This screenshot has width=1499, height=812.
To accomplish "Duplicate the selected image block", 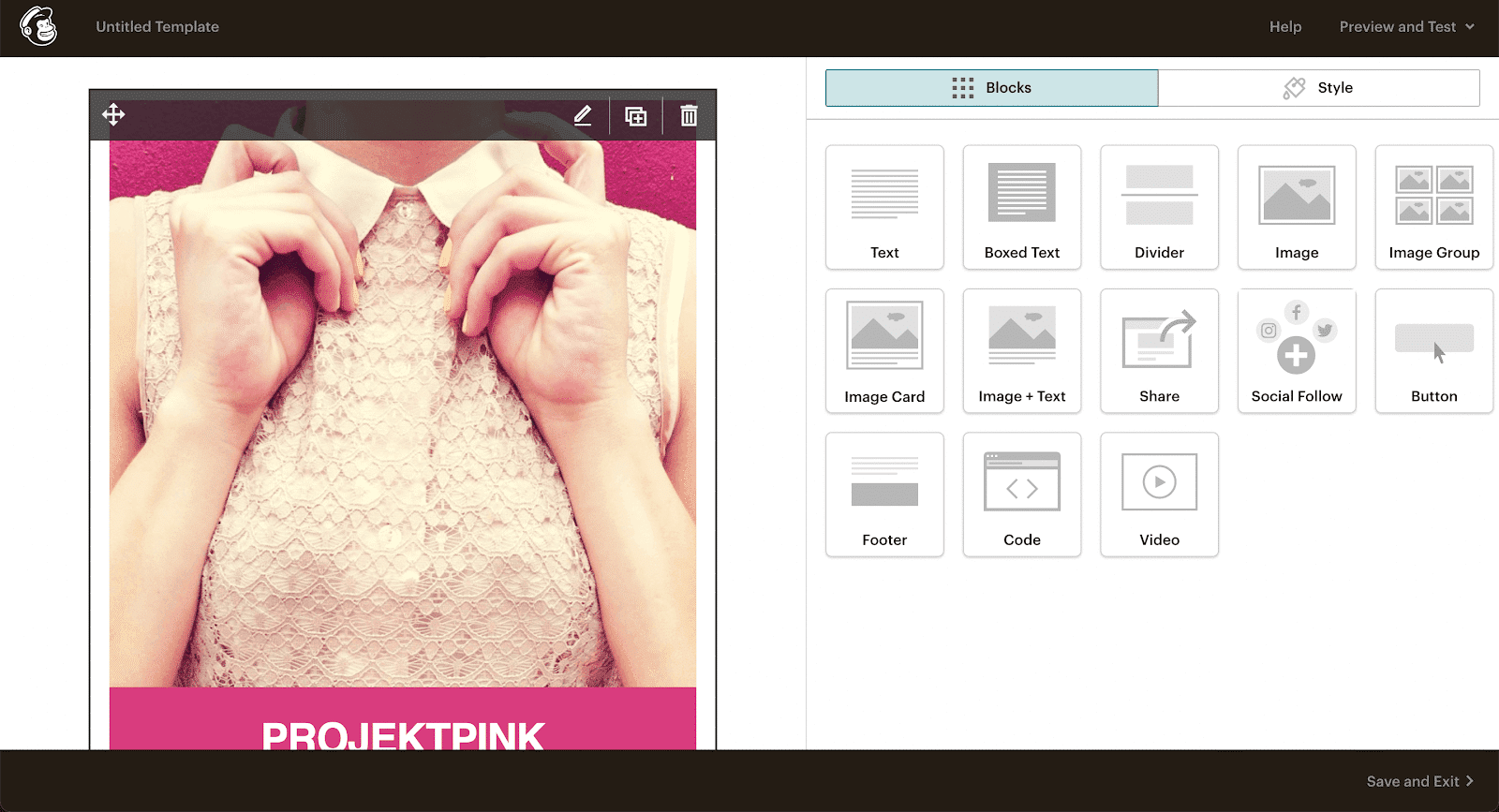I will tap(636, 116).
